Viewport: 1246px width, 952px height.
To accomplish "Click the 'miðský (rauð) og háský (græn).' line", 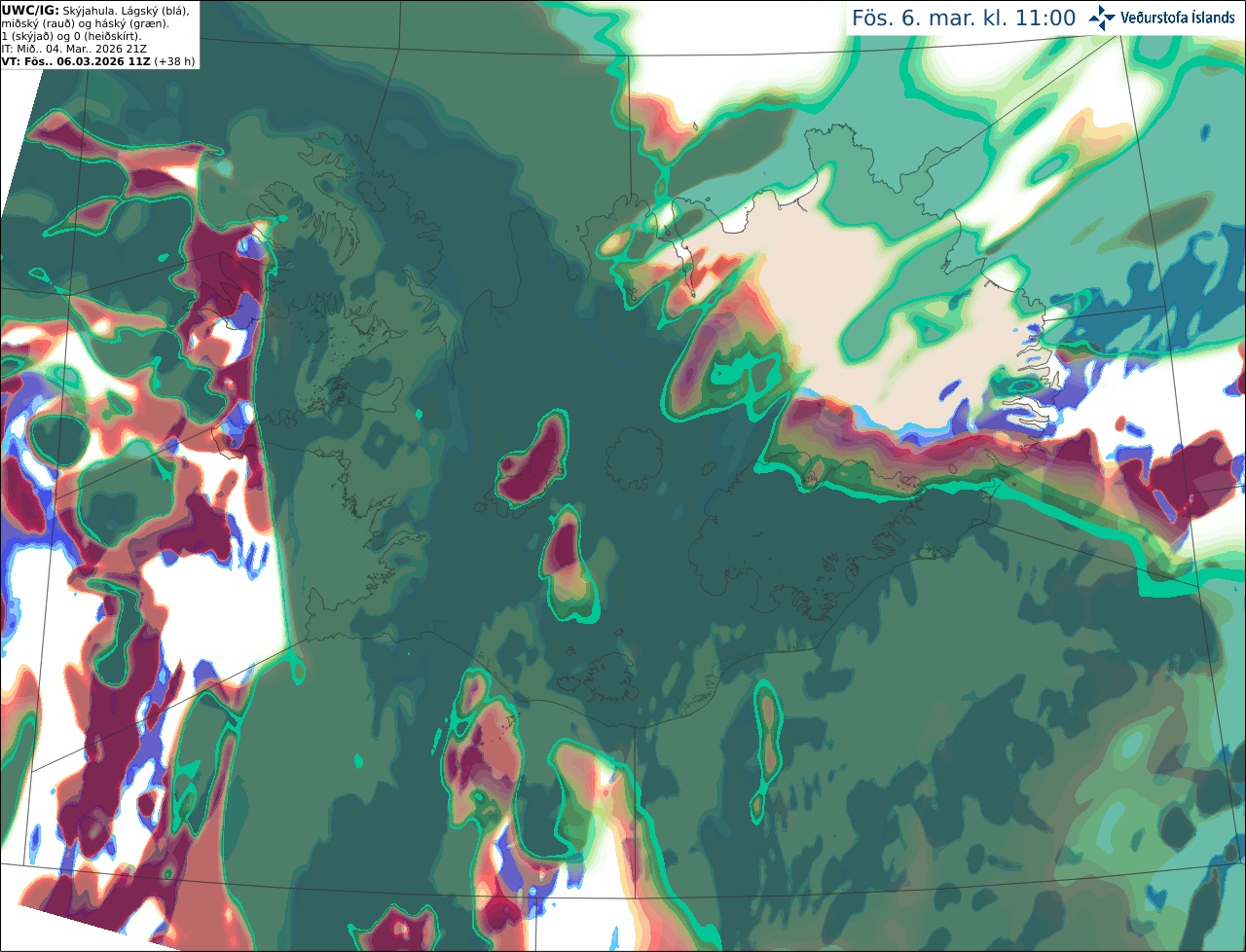I will tap(86, 23).
